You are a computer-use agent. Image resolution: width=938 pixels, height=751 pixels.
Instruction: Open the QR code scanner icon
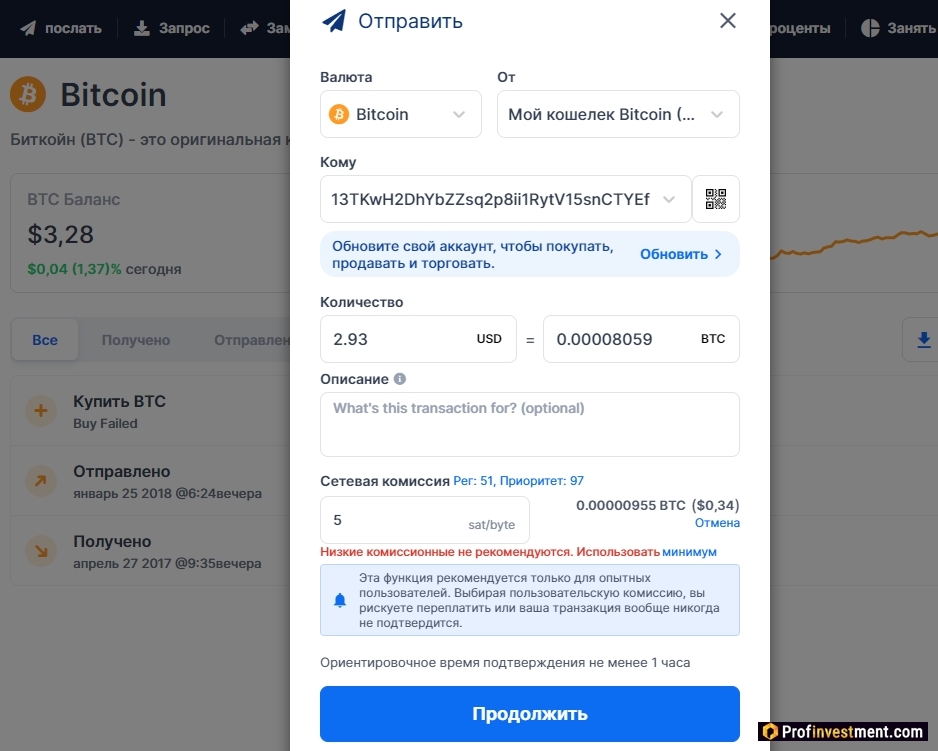[x=715, y=199]
